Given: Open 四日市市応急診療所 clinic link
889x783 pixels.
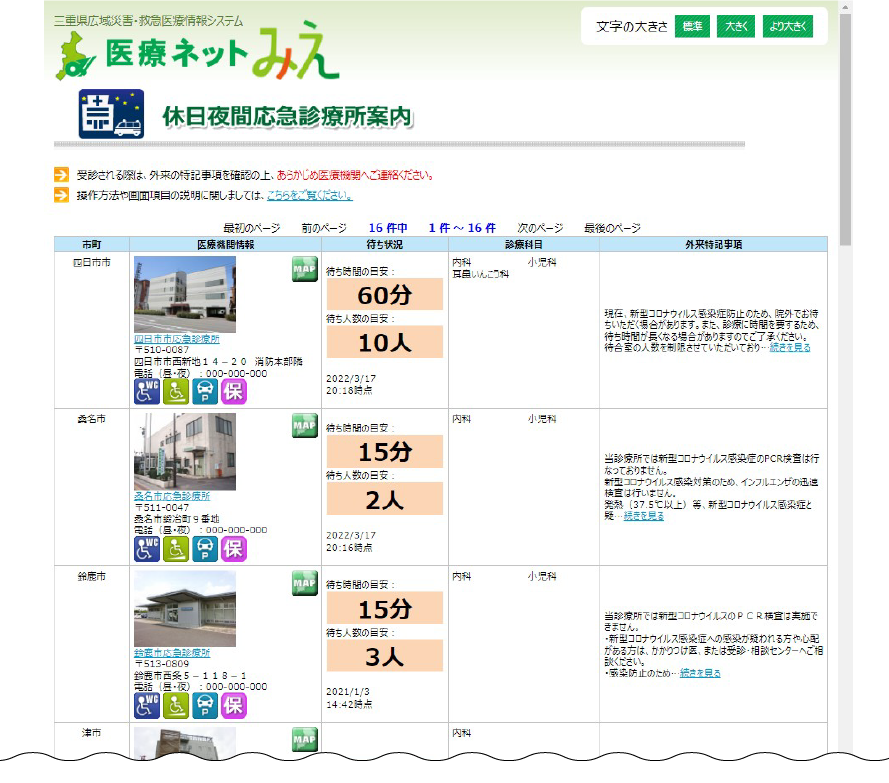Looking at the screenshot, I should click(177, 338).
